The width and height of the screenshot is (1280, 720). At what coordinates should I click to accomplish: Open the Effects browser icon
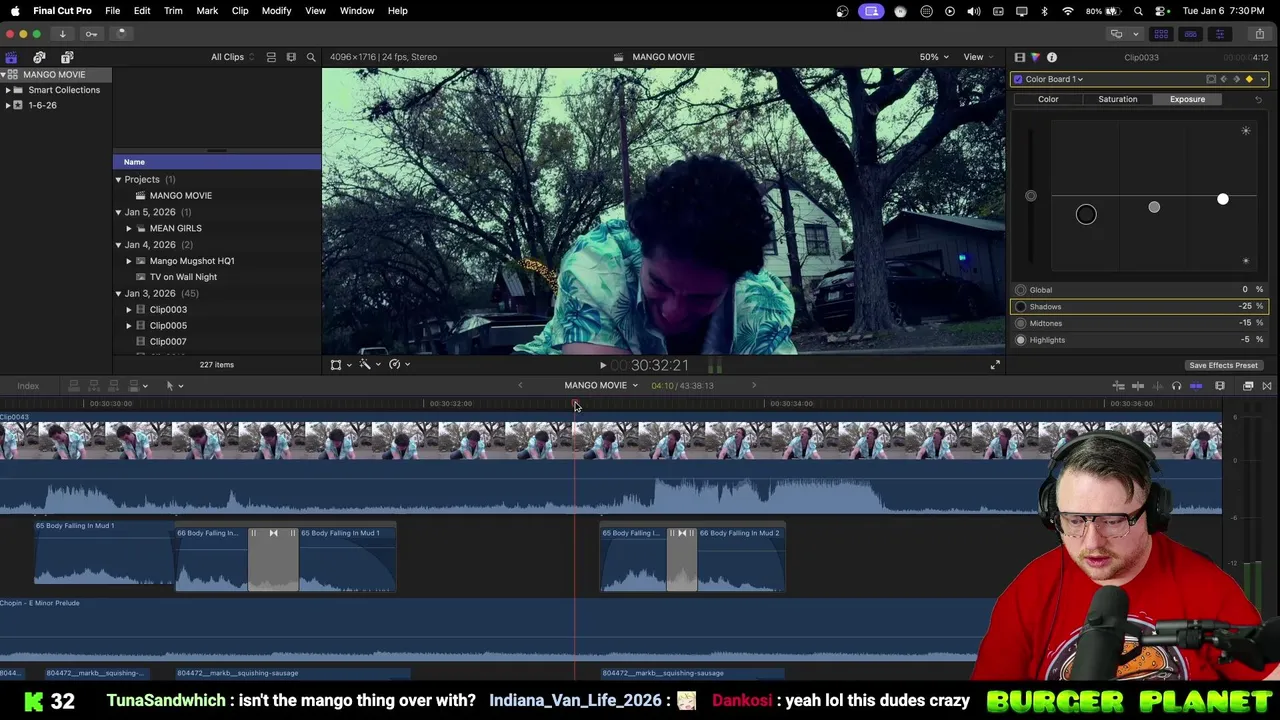tap(1248, 385)
